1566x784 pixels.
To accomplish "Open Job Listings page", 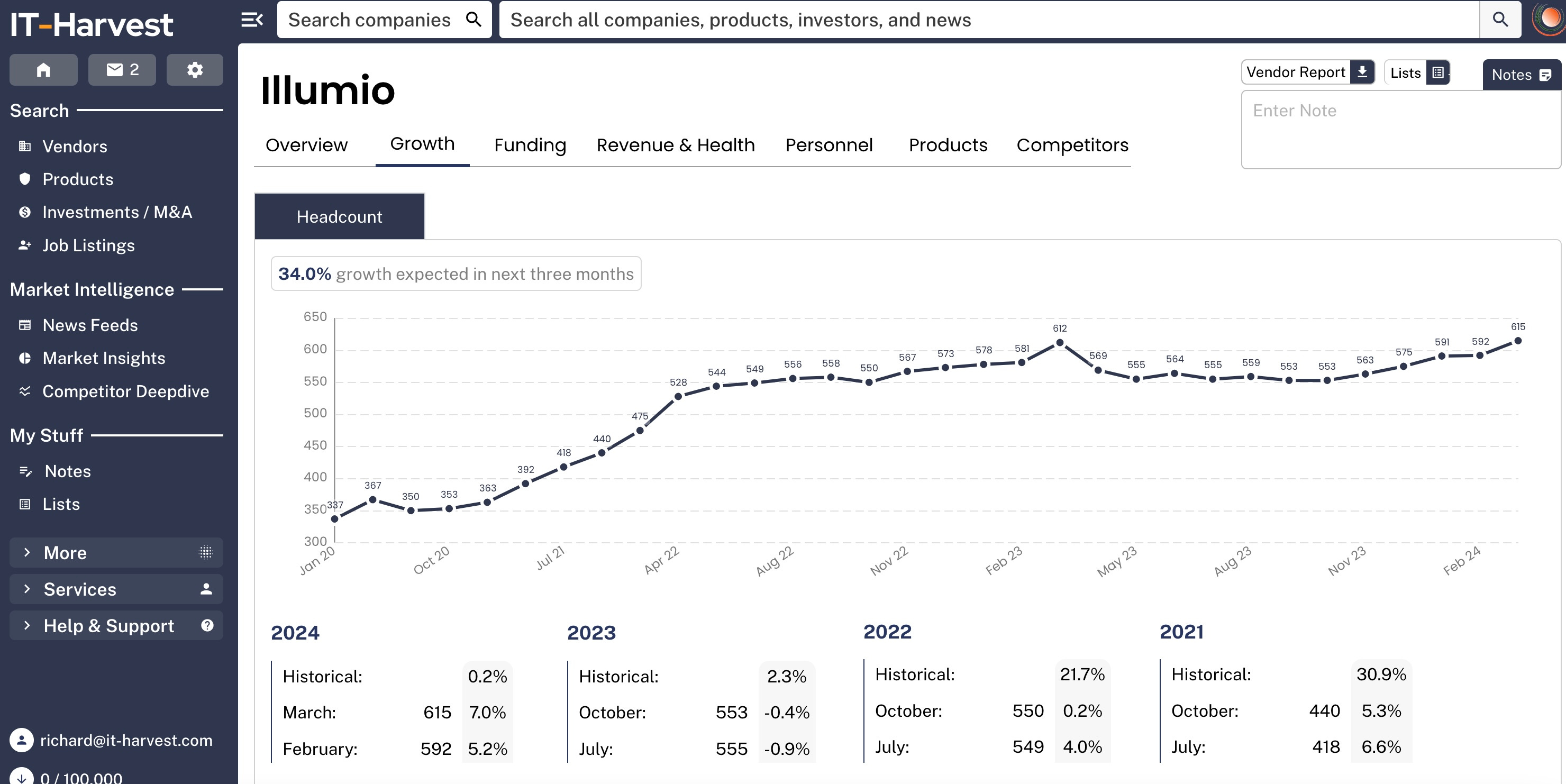I will (89, 245).
